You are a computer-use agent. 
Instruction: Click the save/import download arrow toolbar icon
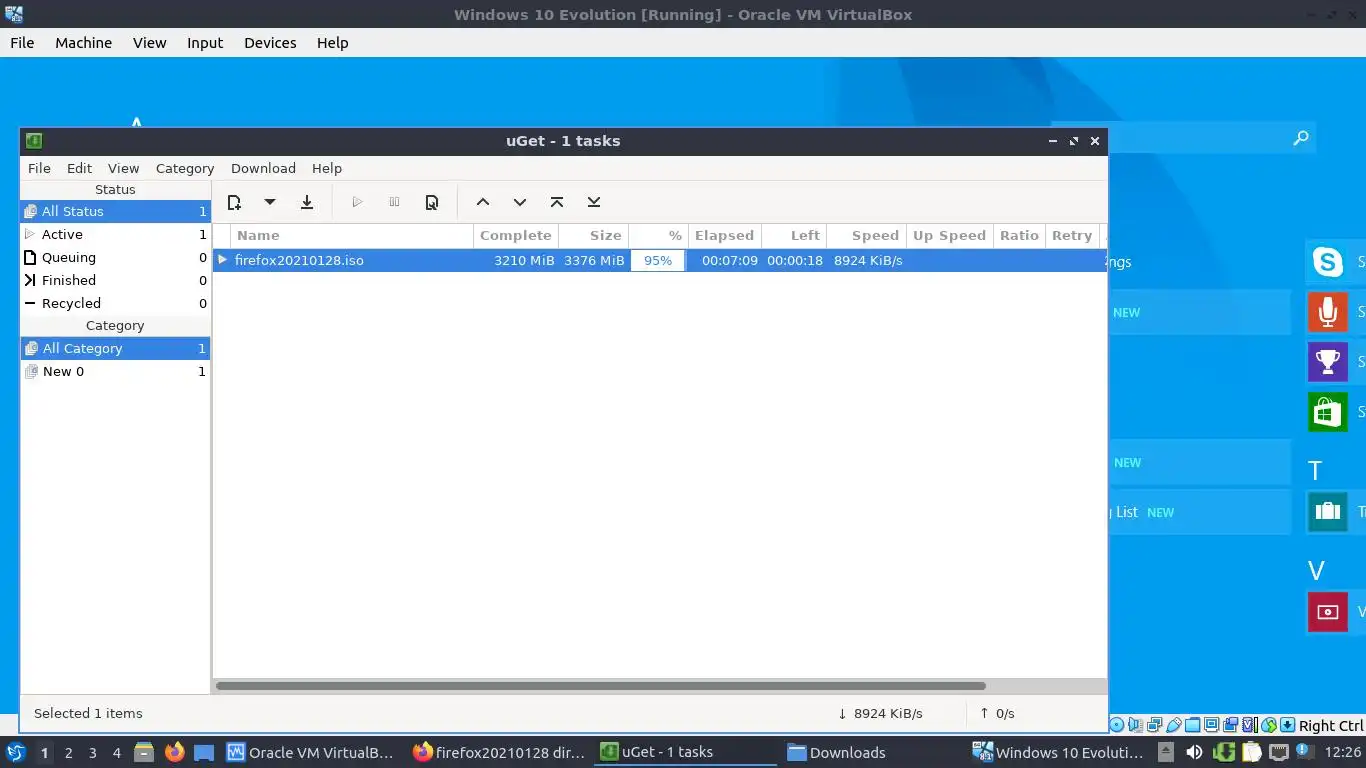coord(307,202)
